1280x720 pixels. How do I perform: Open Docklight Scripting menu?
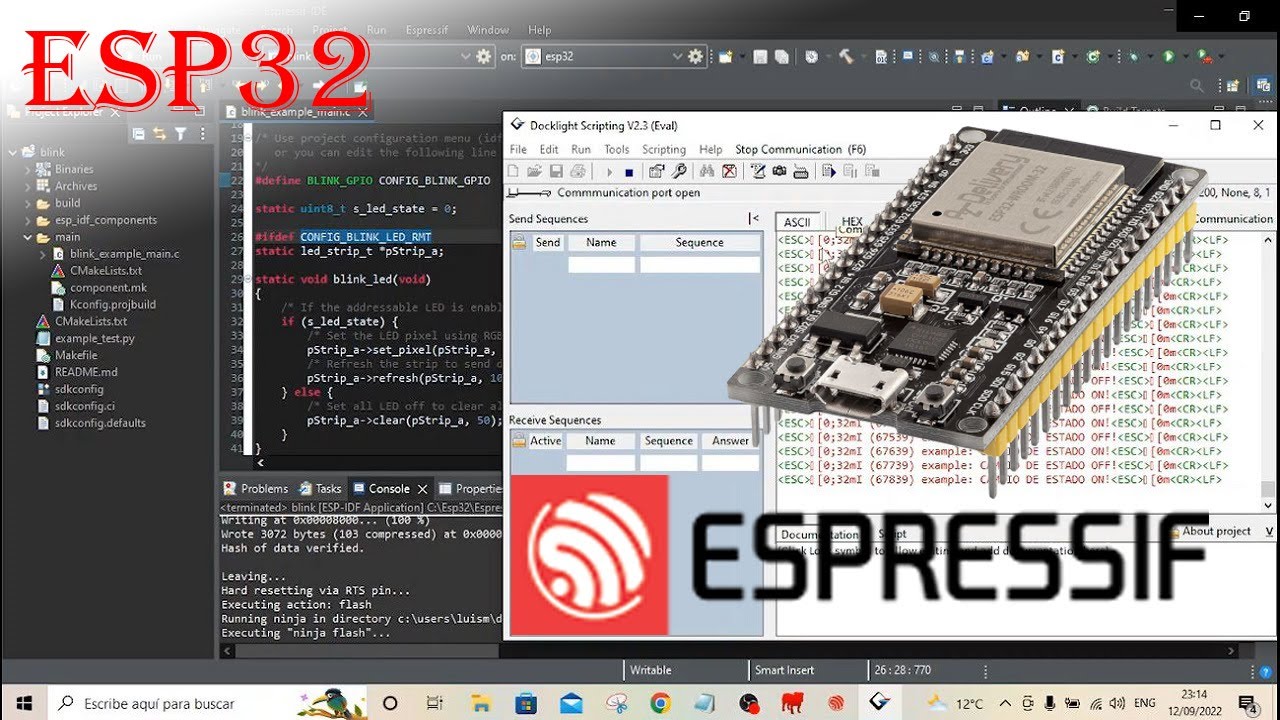[664, 149]
